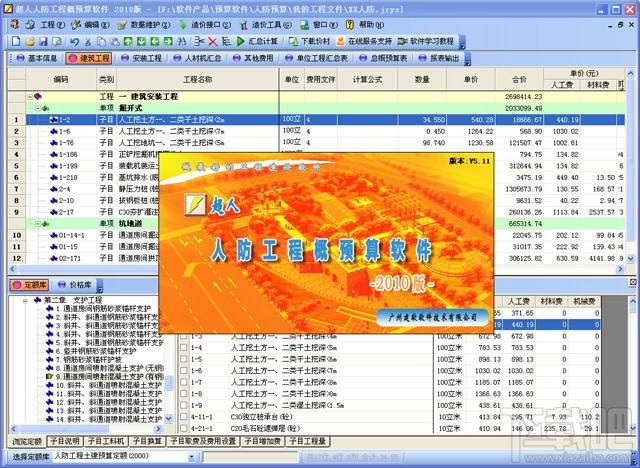Click the tree structure icon beside red X
Viewport: 640px width, 468px height.
click(x=226, y=41)
